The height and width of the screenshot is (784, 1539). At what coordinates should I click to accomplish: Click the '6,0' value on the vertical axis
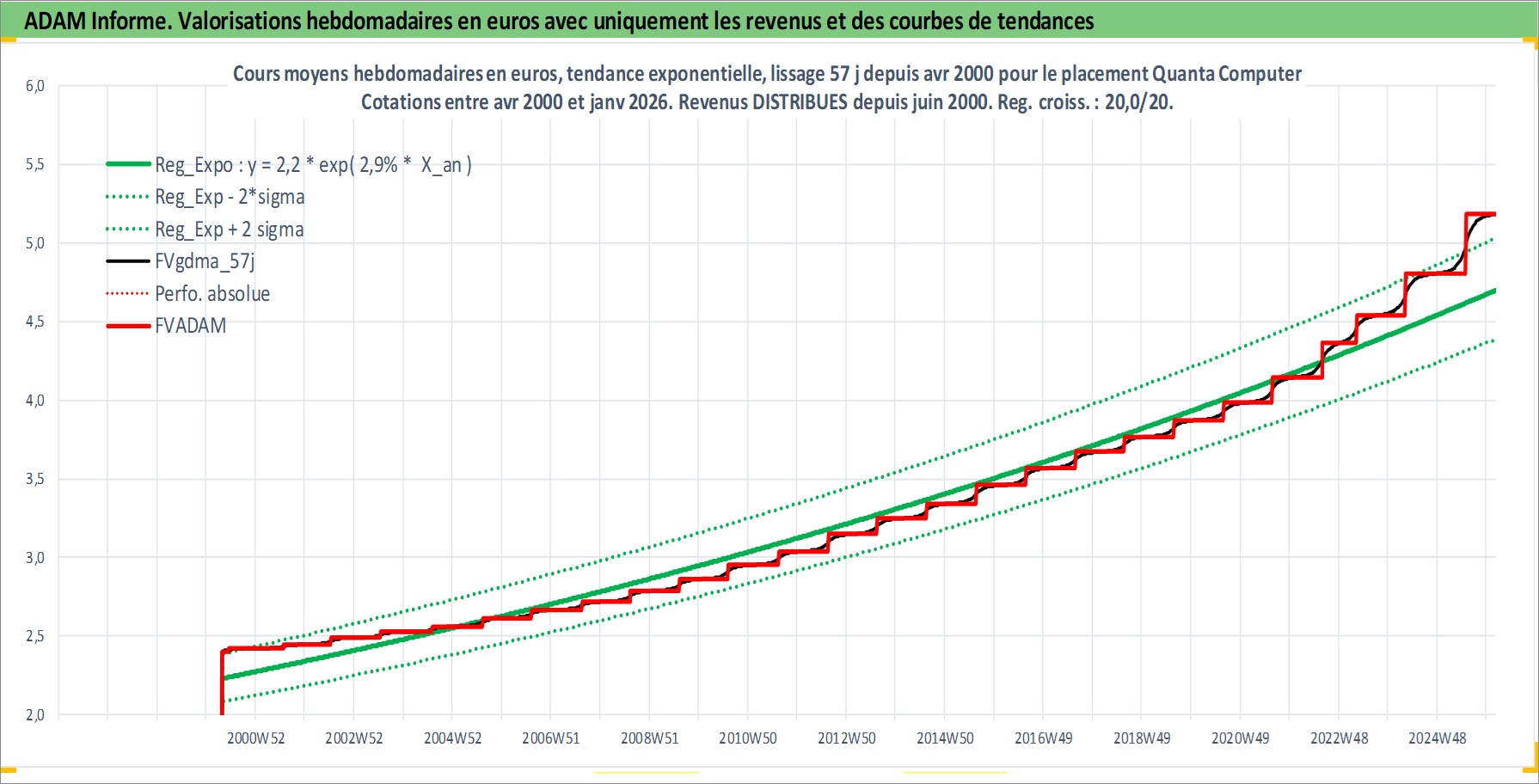(34, 86)
